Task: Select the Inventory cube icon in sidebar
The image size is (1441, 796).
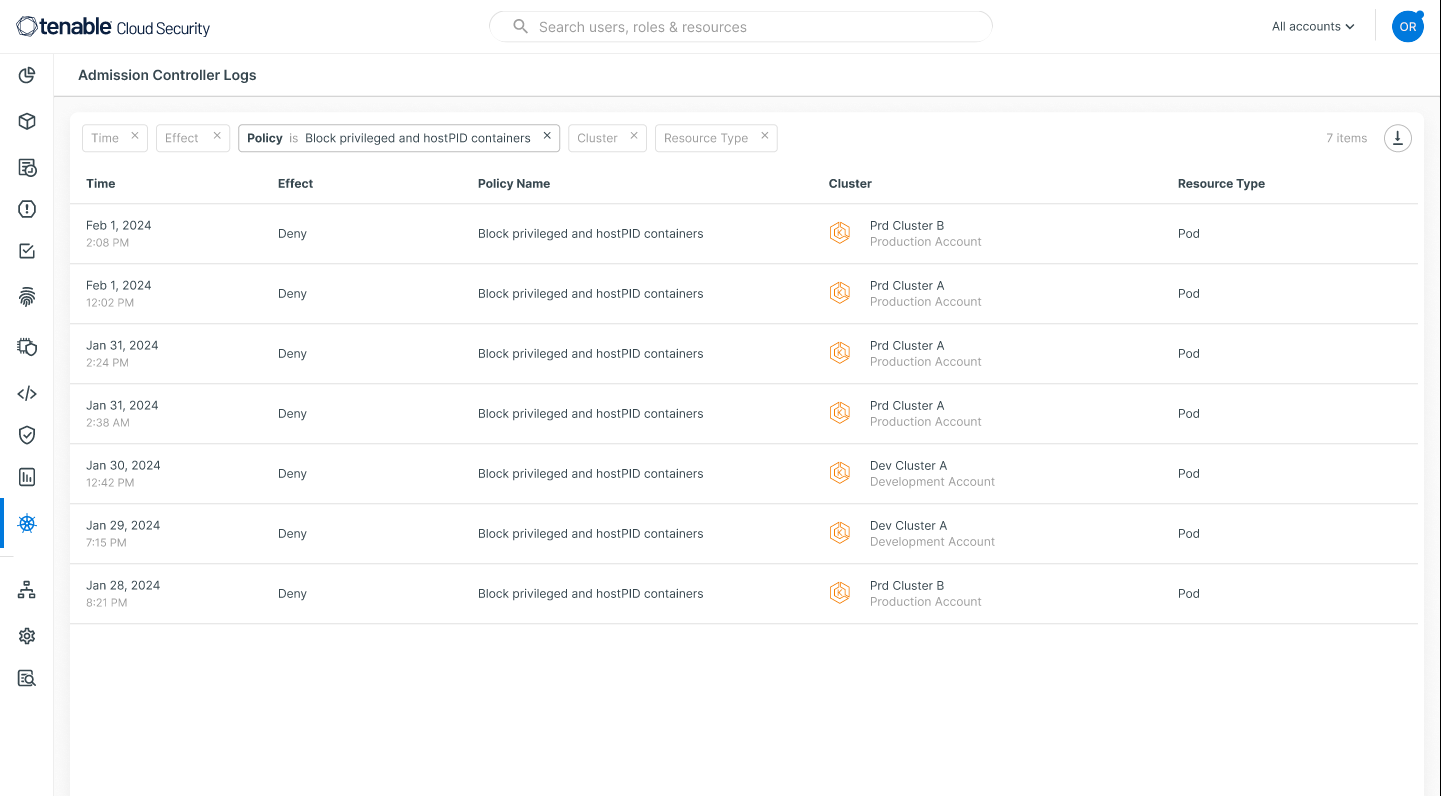Action: 27,121
